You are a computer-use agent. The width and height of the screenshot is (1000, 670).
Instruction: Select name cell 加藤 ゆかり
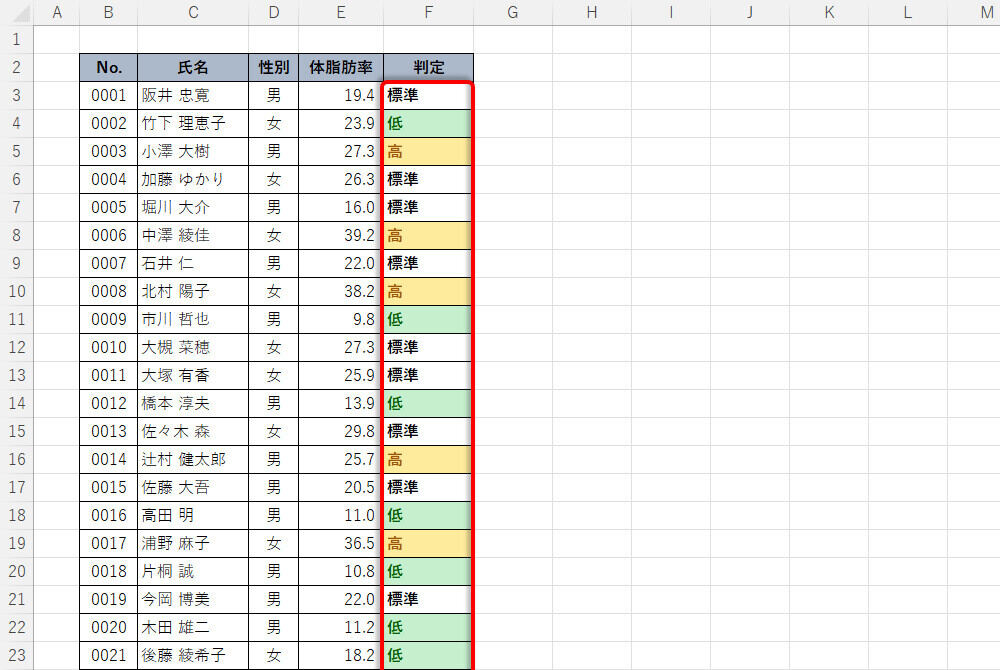click(x=193, y=180)
